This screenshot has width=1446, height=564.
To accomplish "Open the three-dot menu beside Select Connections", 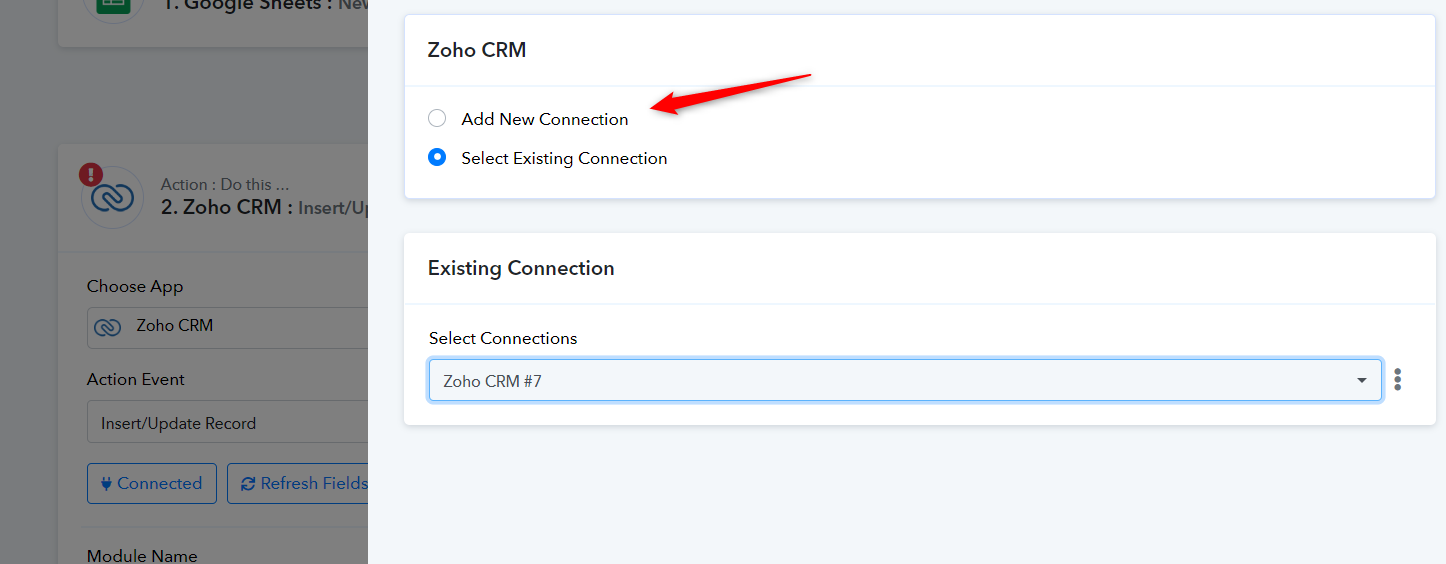I will tap(1397, 380).
